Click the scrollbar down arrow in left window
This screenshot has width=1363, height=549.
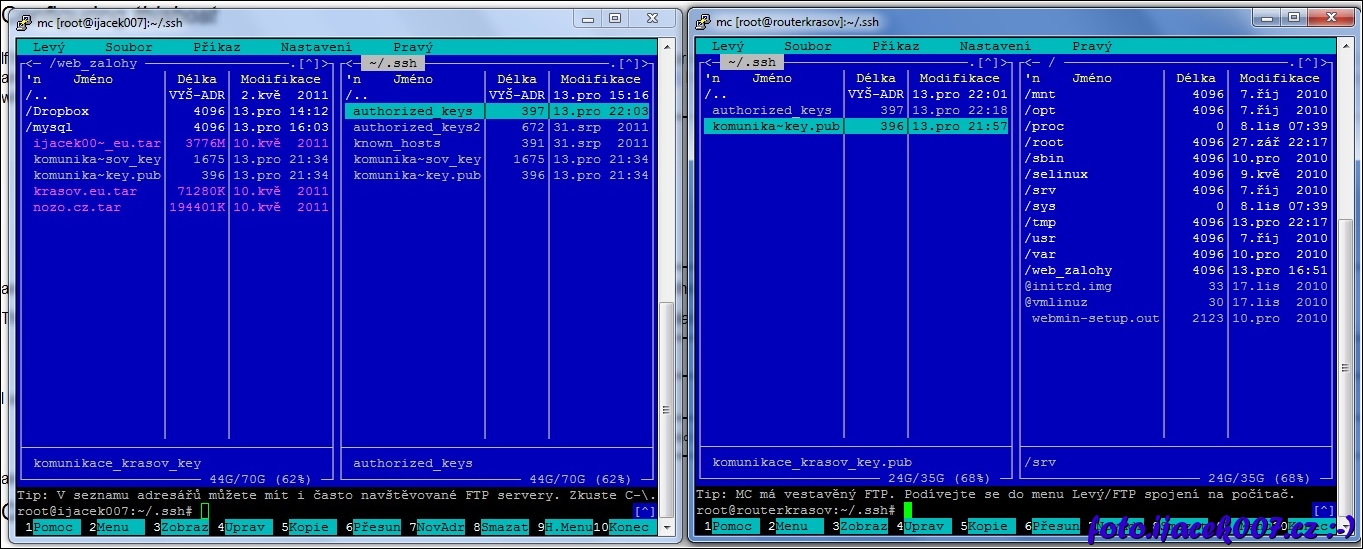click(x=667, y=527)
